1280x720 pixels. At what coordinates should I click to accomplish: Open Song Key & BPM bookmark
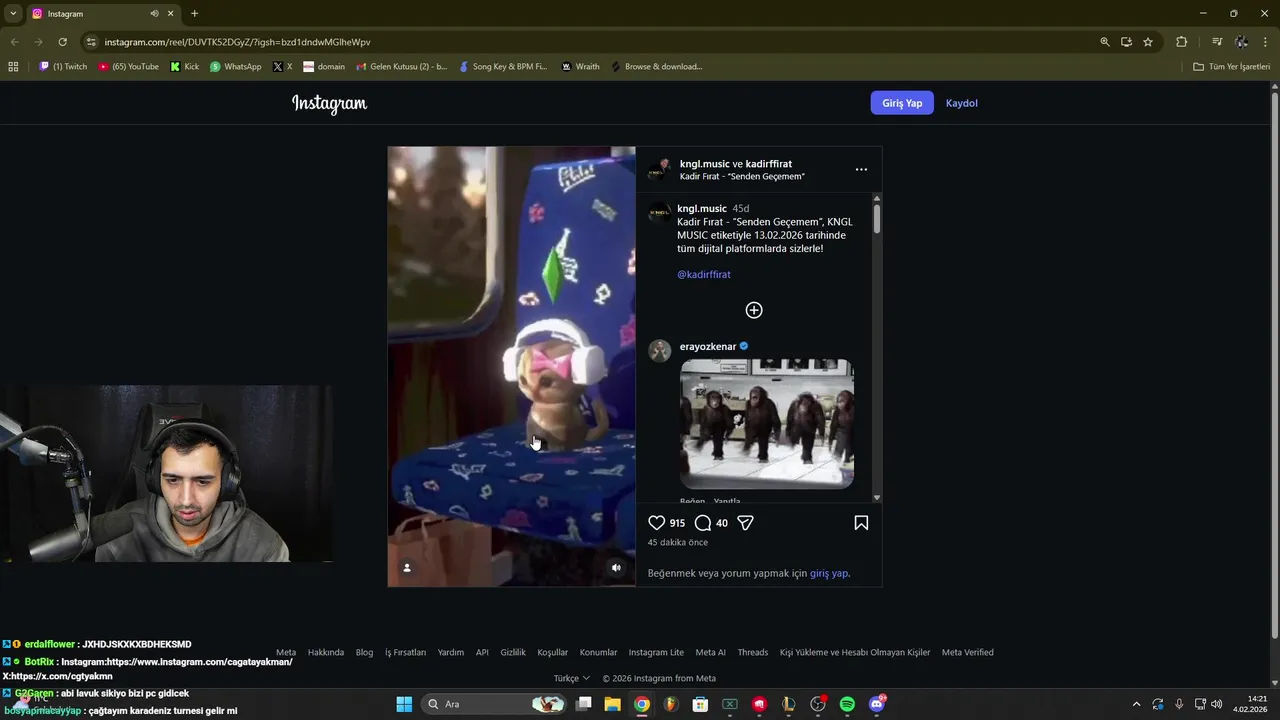pos(503,67)
